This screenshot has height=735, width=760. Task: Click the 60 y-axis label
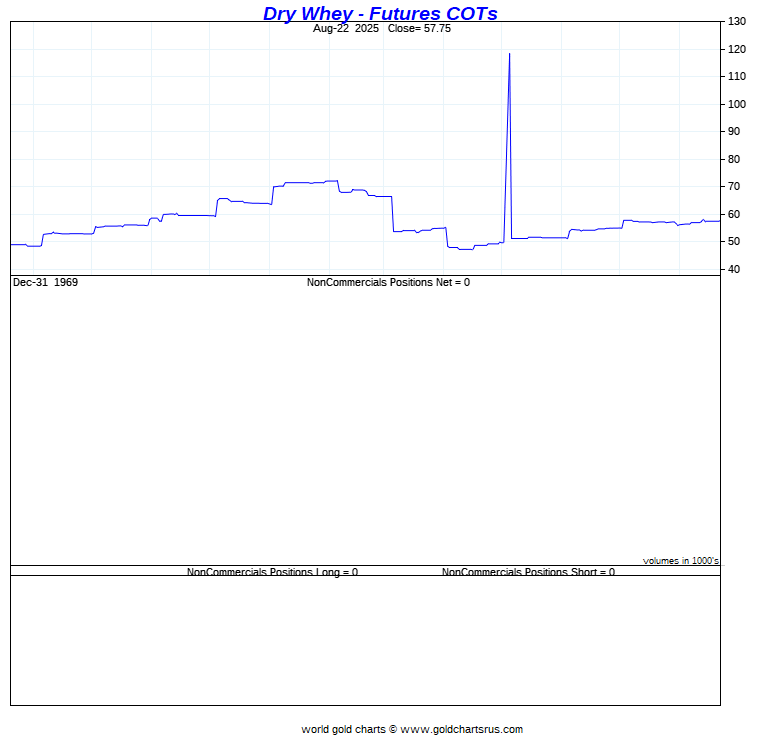click(x=734, y=214)
